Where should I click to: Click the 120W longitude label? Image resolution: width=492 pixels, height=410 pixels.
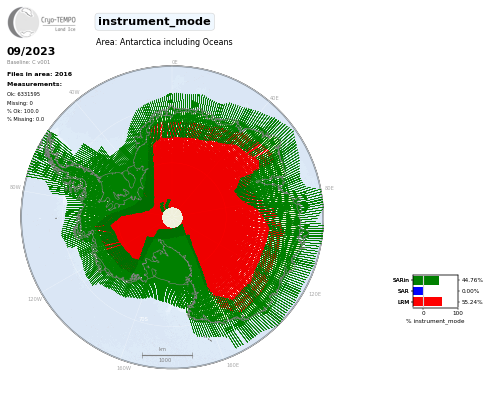[x=35, y=299]
